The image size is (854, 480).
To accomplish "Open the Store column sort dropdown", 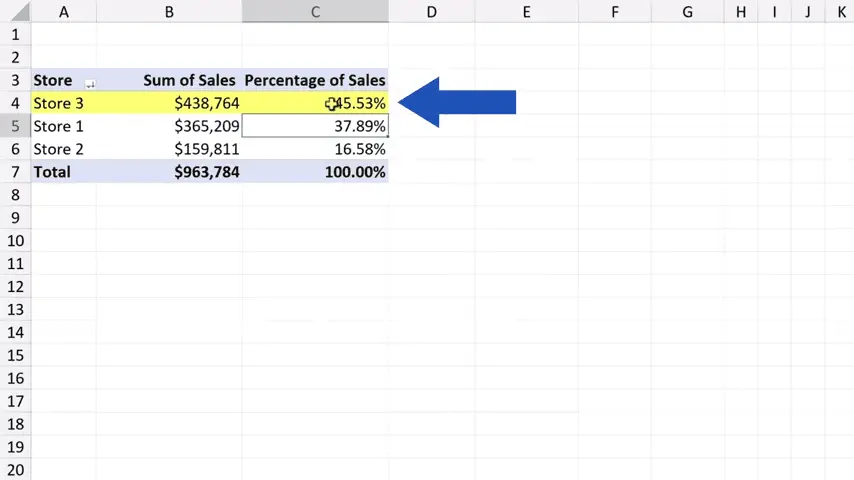I will coord(89,83).
